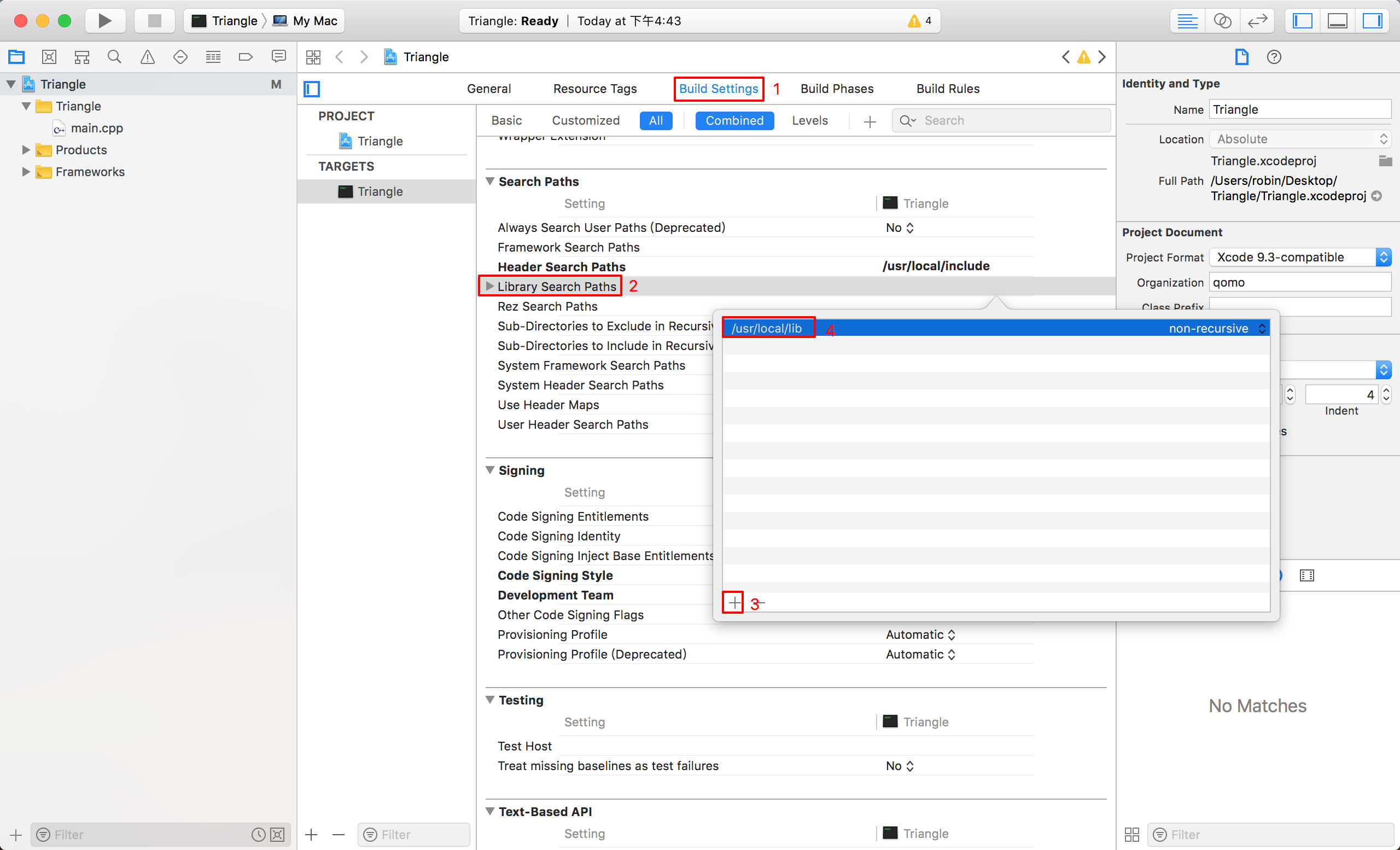Viewport: 1400px width, 850px height.
Task: Open the Source Control navigator icon
Action: pyautogui.click(x=49, y=57)
